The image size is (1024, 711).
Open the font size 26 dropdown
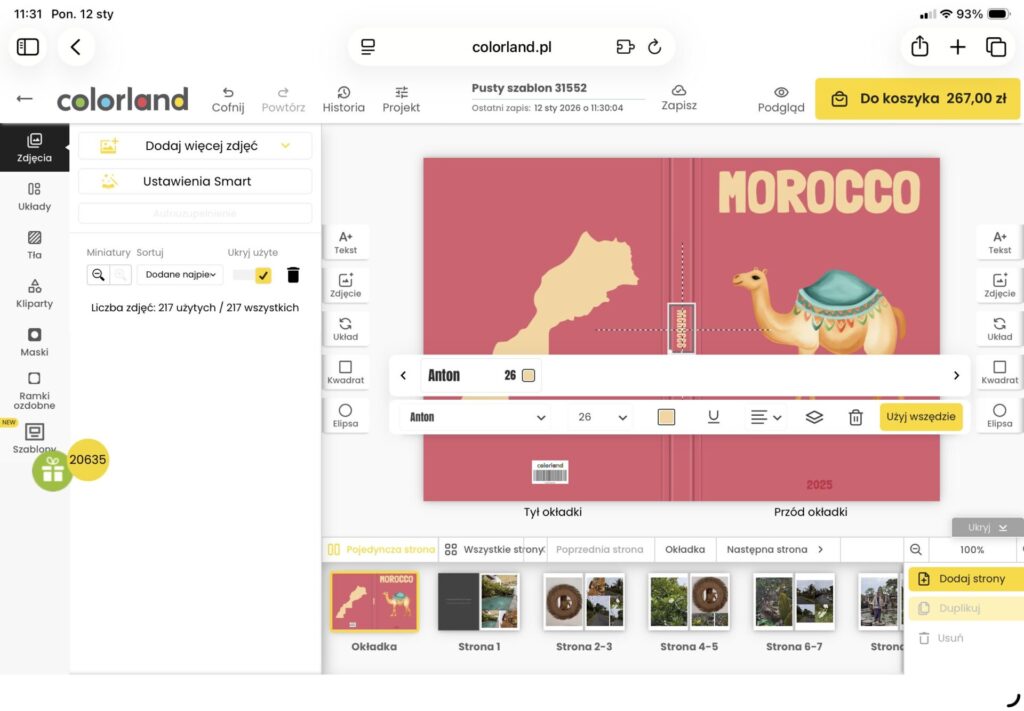pos(602,417)
